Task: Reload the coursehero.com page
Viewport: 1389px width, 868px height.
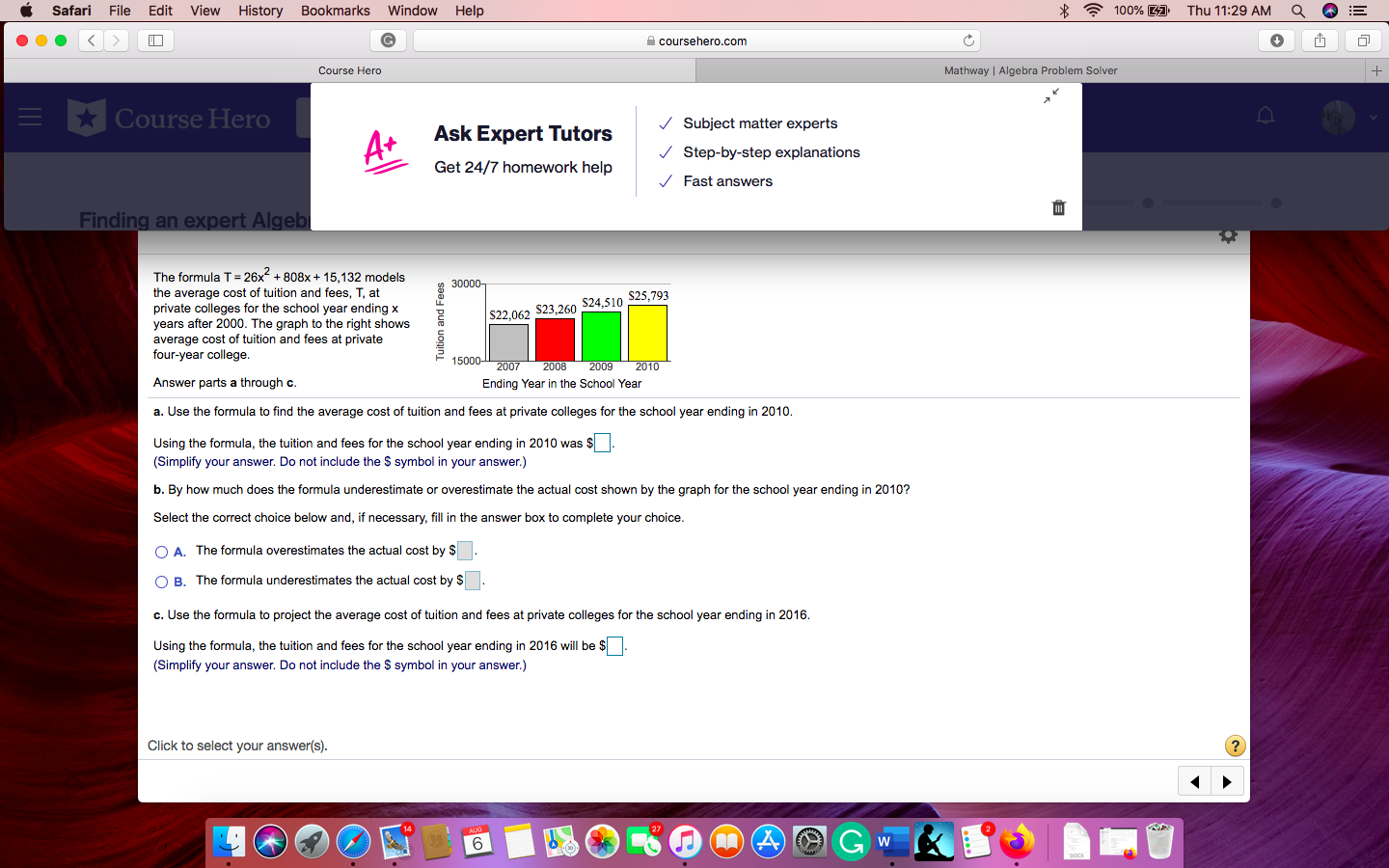Action: click(968, 41)
